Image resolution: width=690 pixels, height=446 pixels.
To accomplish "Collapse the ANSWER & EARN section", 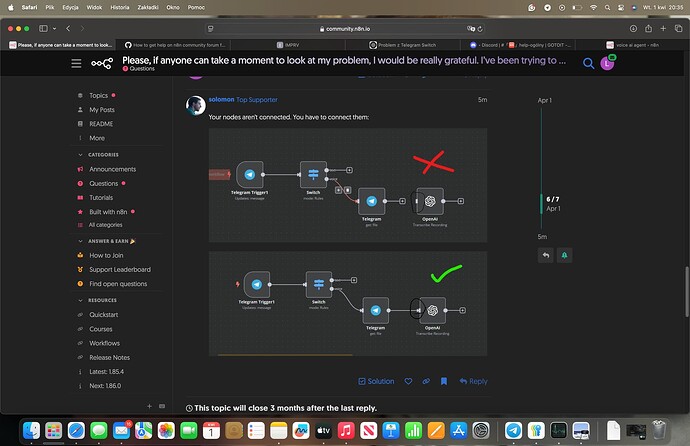I will [106, 241].
